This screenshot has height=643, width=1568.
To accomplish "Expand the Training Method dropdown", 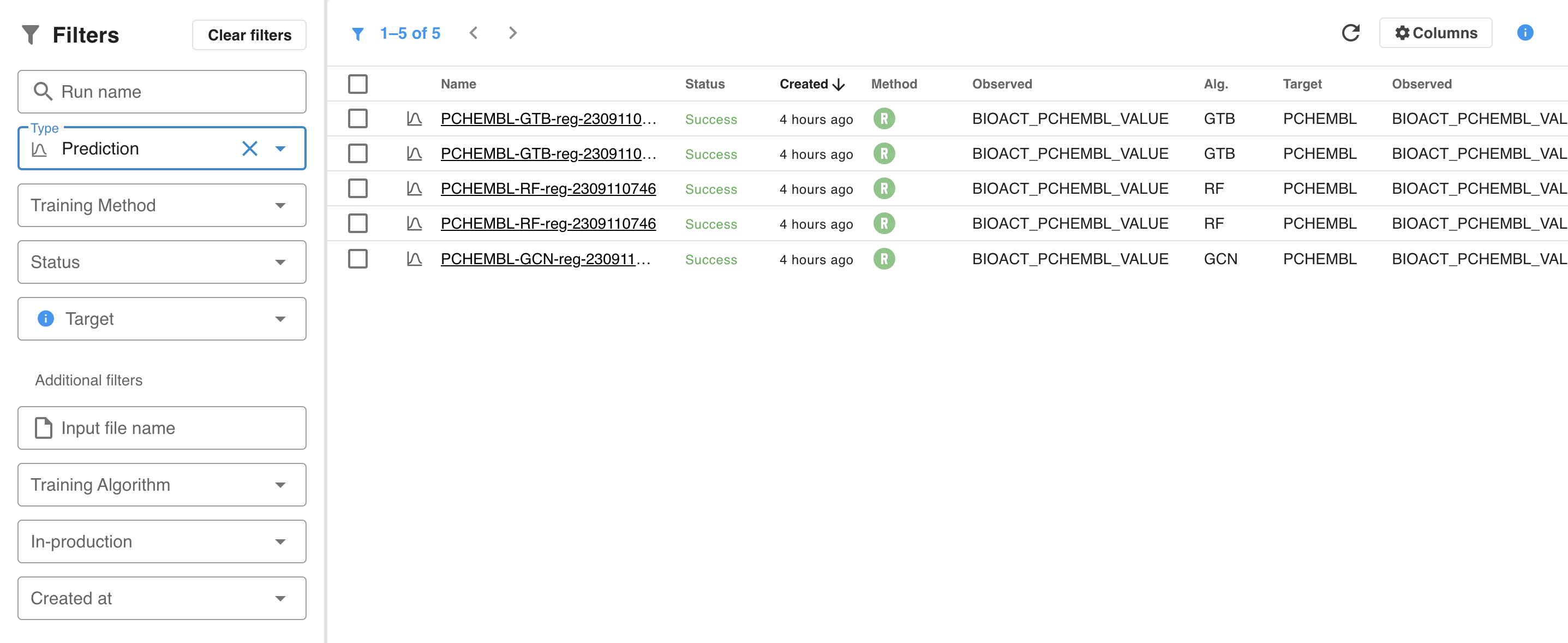I will click(x=161, y=205).
